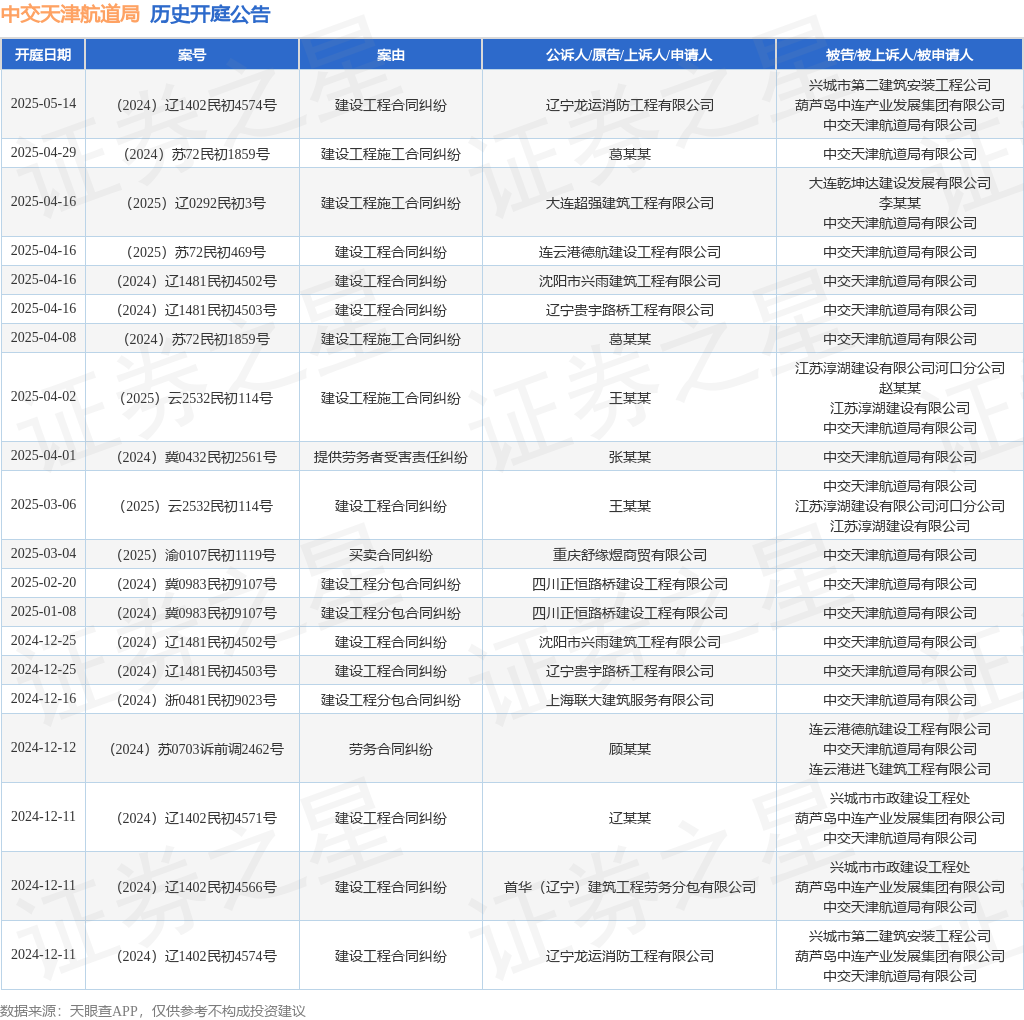
Task: Click the date 2025-04-02
Action: coord(43,397)
